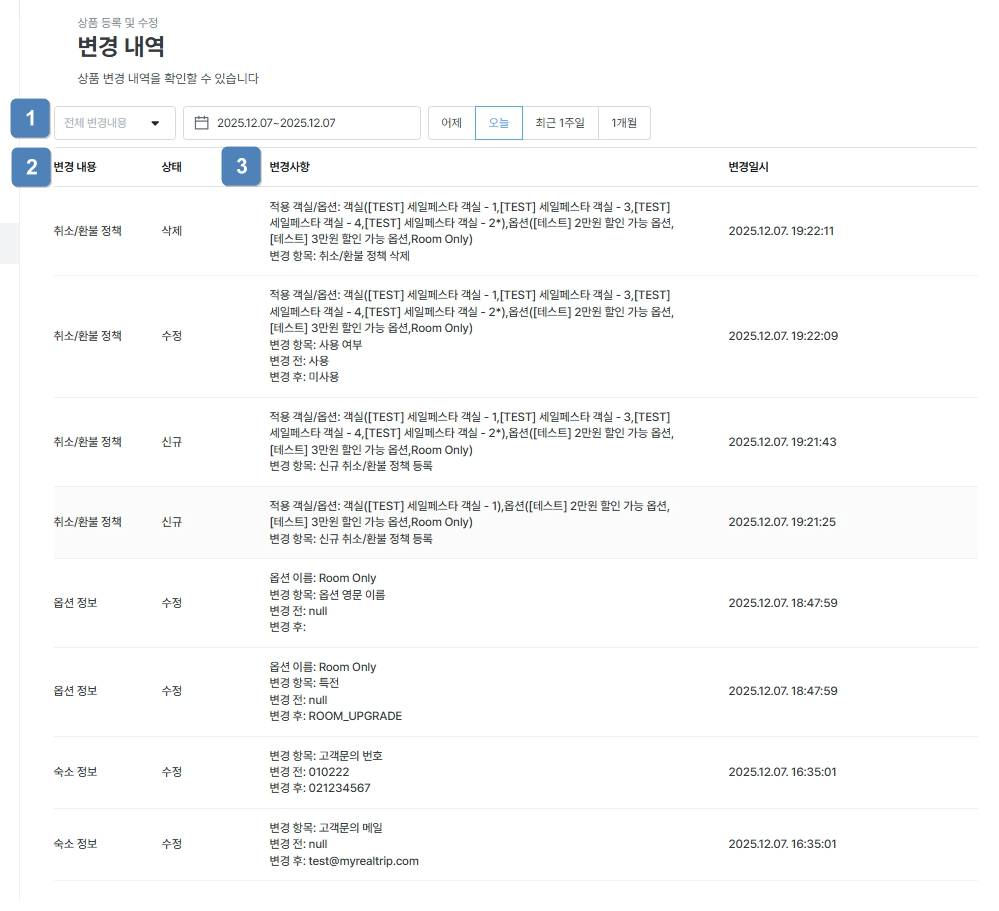Click the blue number 2 annotation badge
999x911 pixels.
click(x=31, y=167)
